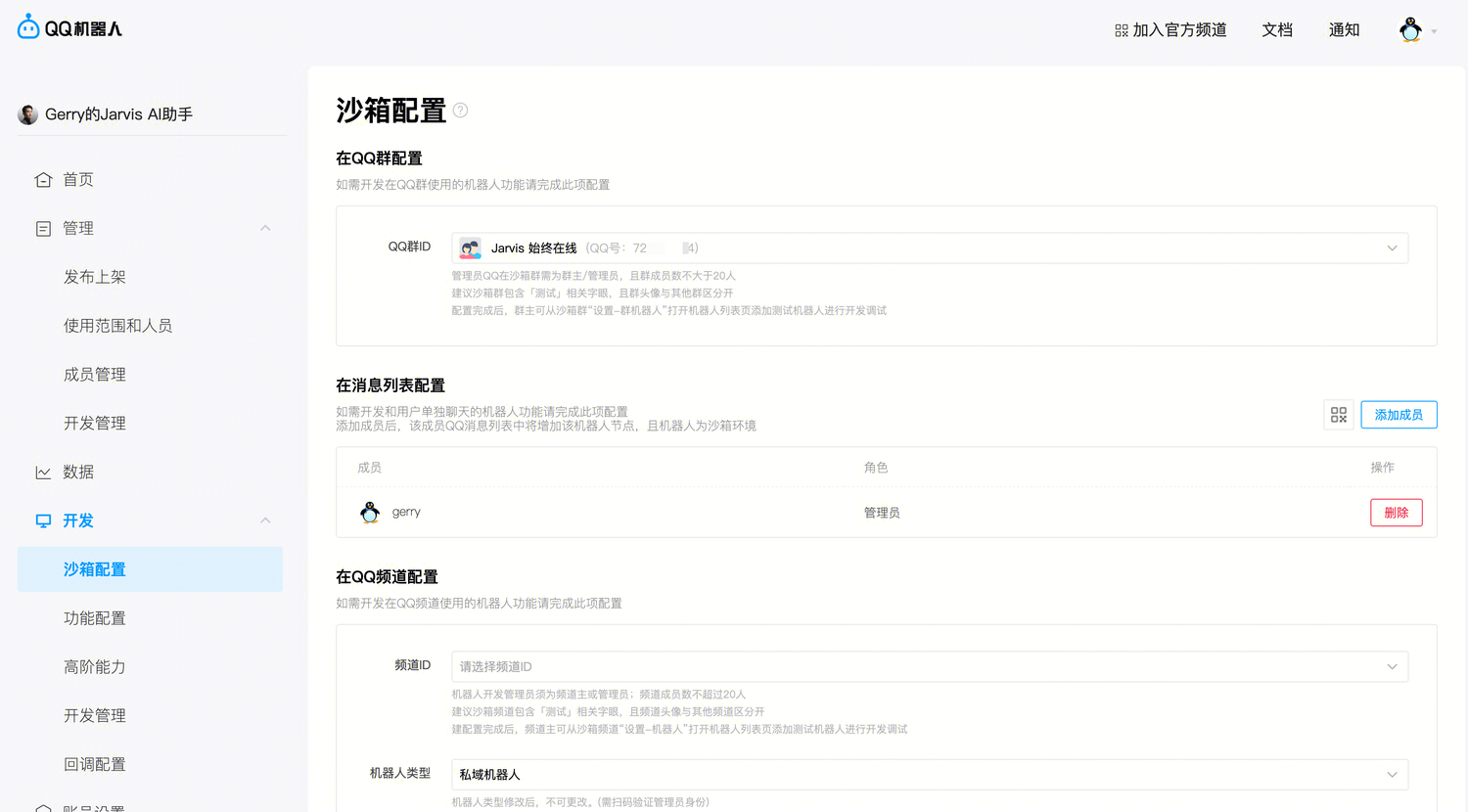The image size is (1468, 812).
Task: Click the help question mark beside 沙箱配置
Action: (460, 111)
